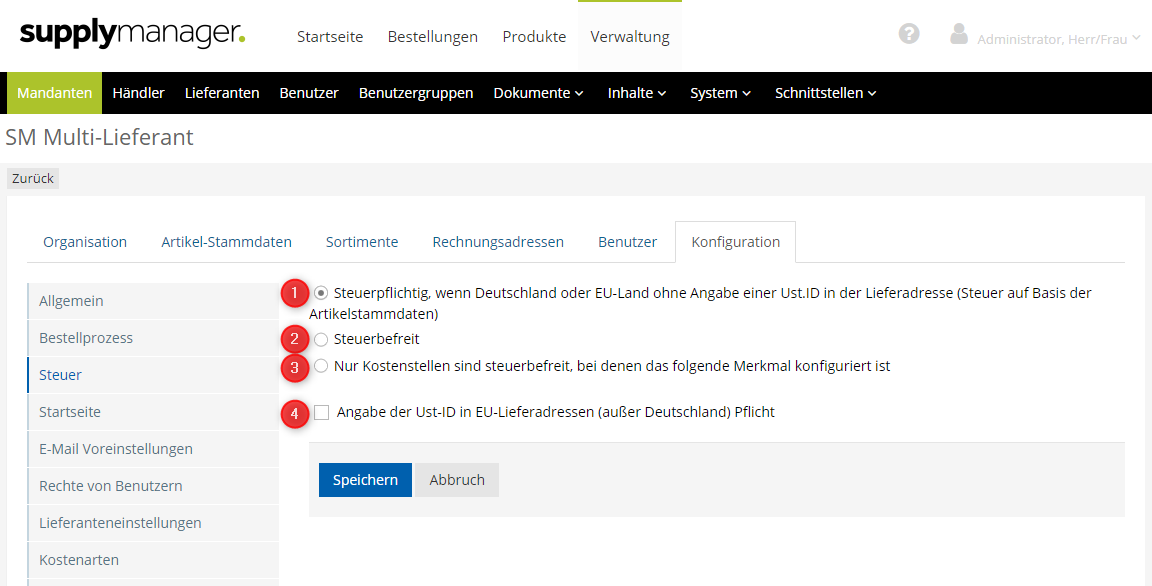The image size is (1152, 586).
Task: Open the Rechnungsadressen tab
Action: [498, 242]
